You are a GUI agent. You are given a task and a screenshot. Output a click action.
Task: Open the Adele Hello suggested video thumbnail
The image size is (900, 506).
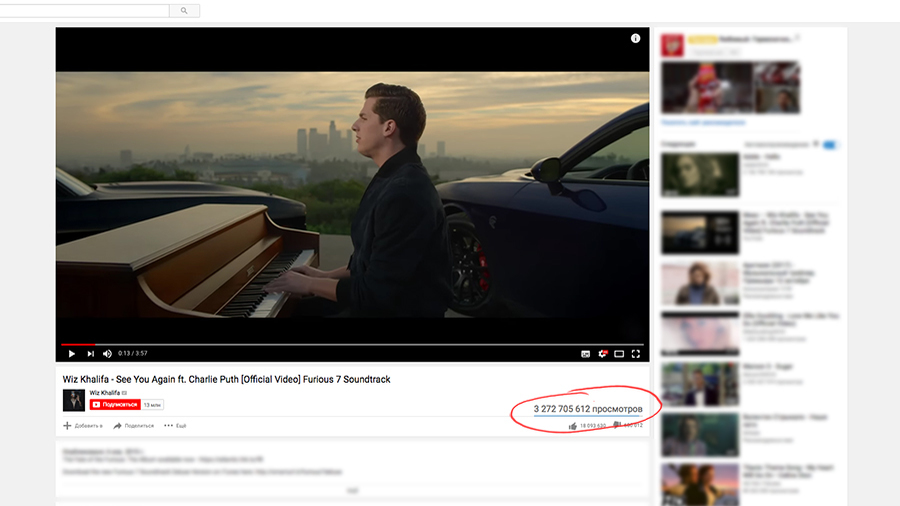click(x=700, y=174)
